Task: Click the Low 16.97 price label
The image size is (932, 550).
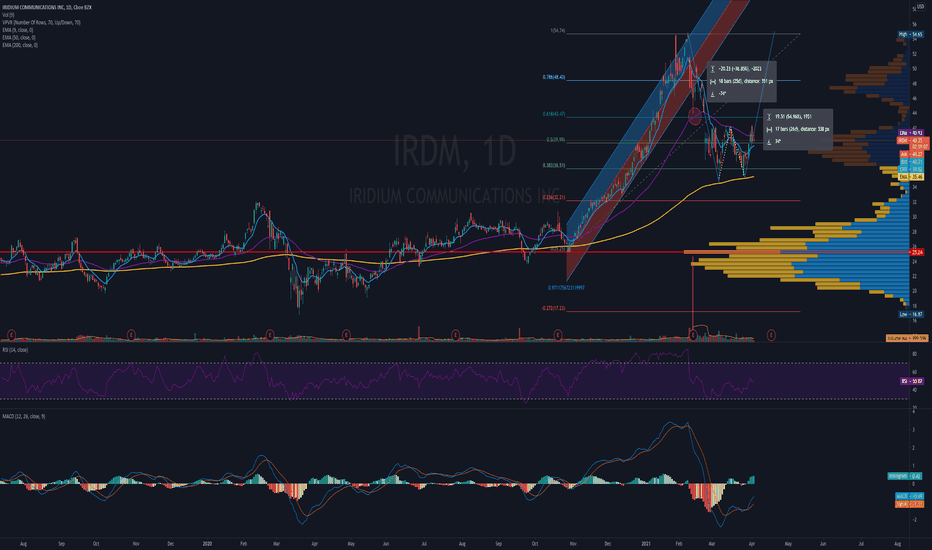Action: [x=910, y=314]
